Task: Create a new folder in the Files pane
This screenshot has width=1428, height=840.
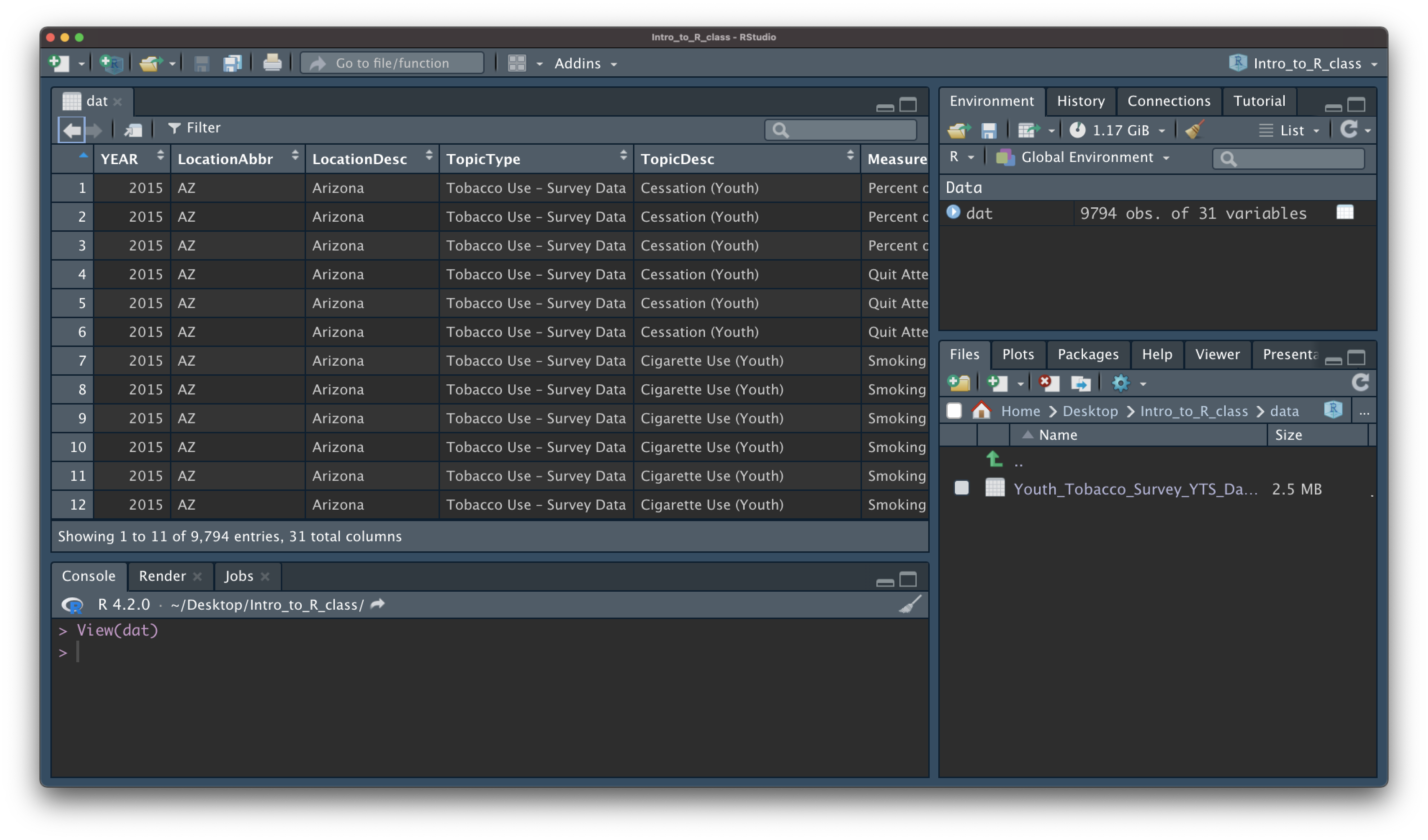Action: pyautogui.click(x=959, y=383)
